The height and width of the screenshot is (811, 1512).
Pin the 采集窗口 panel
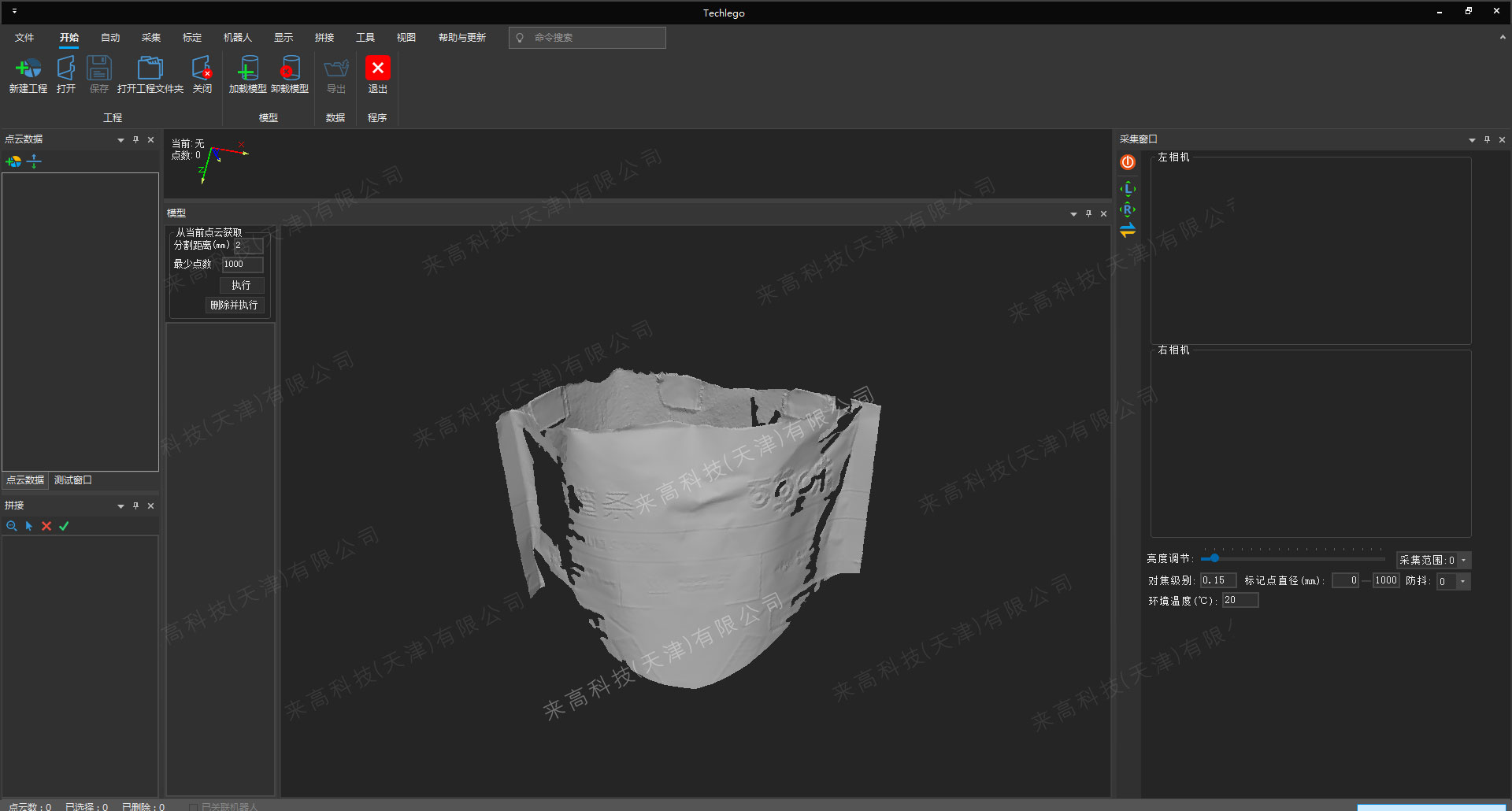click(1487, 139)
